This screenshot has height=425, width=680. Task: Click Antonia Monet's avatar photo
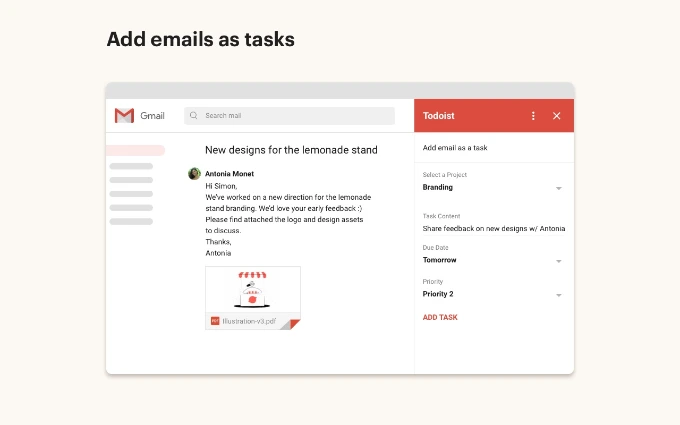[194, 173]
